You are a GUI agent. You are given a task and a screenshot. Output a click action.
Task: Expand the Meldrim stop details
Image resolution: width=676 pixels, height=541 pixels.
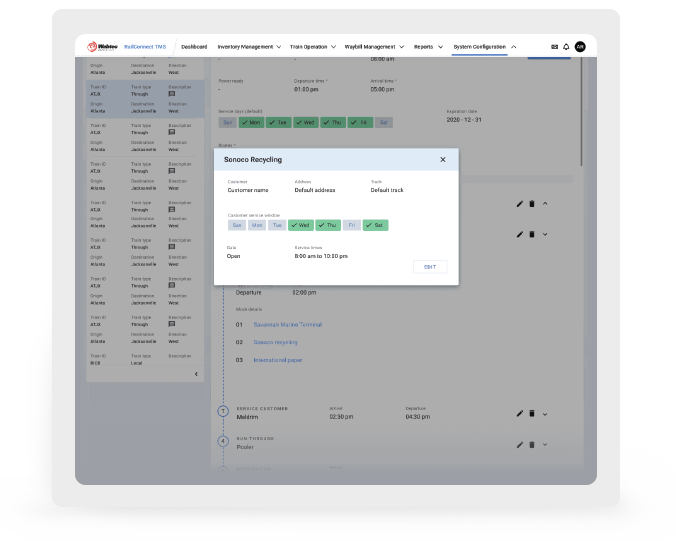[x=545, y=413]
